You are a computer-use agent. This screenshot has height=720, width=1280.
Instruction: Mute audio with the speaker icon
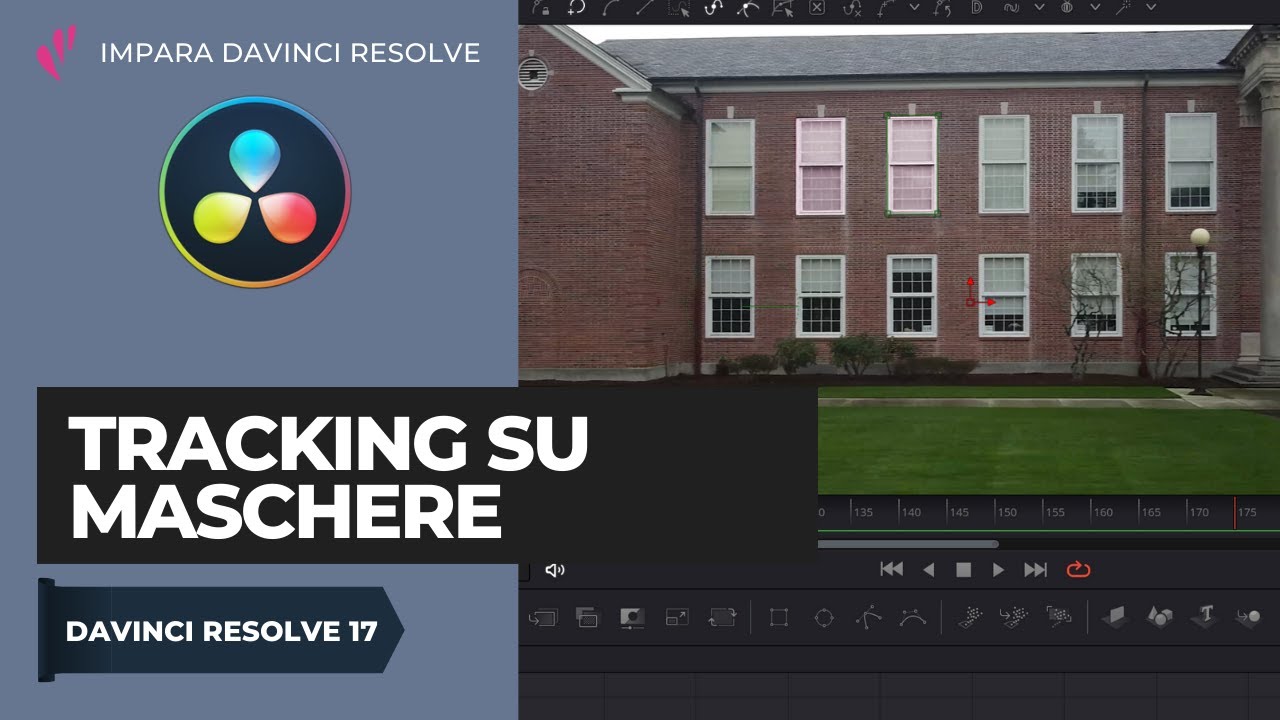pyautogui.click(x=555, y=570)
